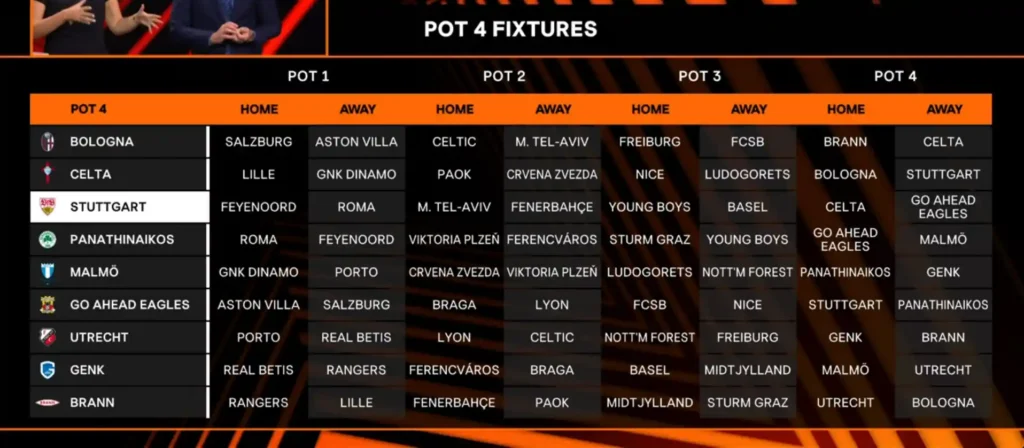Open the presenters video thumbnail
Screen dimensions: 1024x448
pos(164,27)
